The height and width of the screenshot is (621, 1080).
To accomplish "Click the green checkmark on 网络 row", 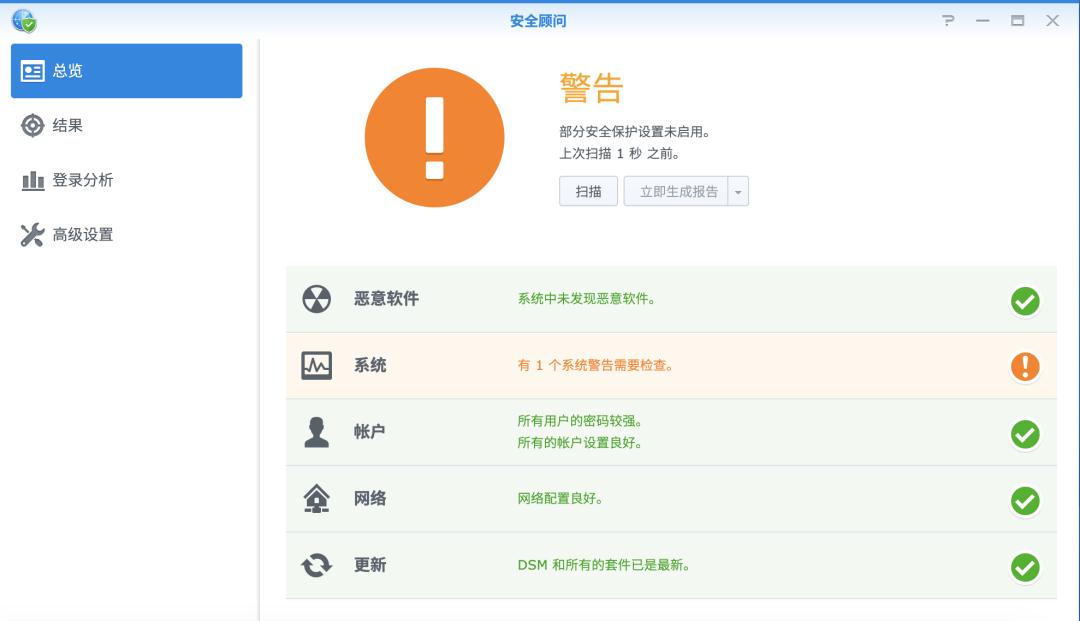I will (1024, 500).
